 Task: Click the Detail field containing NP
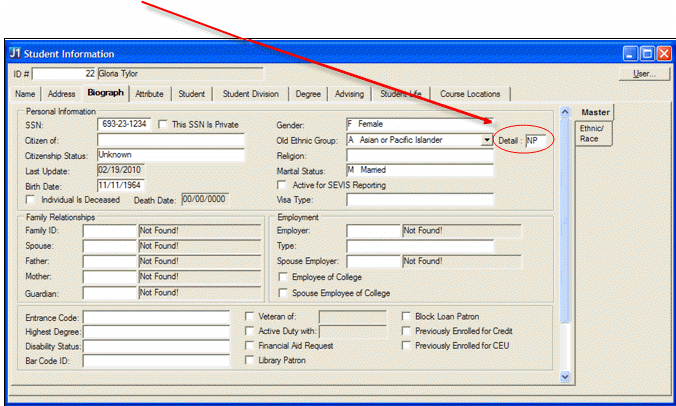535,141
